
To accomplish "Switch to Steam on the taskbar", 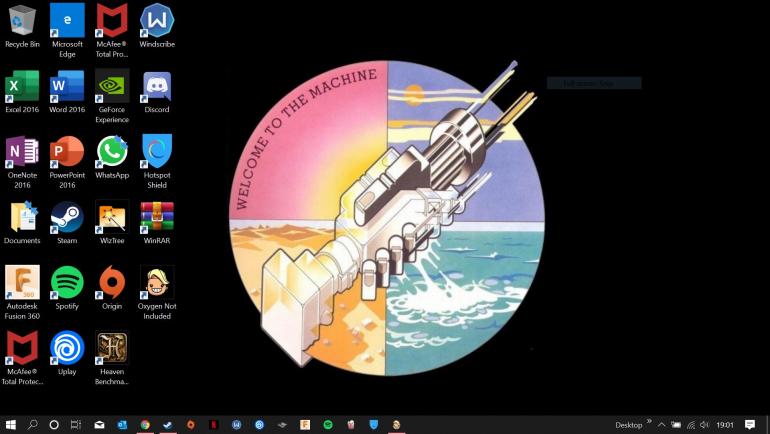I will [168, 425].
